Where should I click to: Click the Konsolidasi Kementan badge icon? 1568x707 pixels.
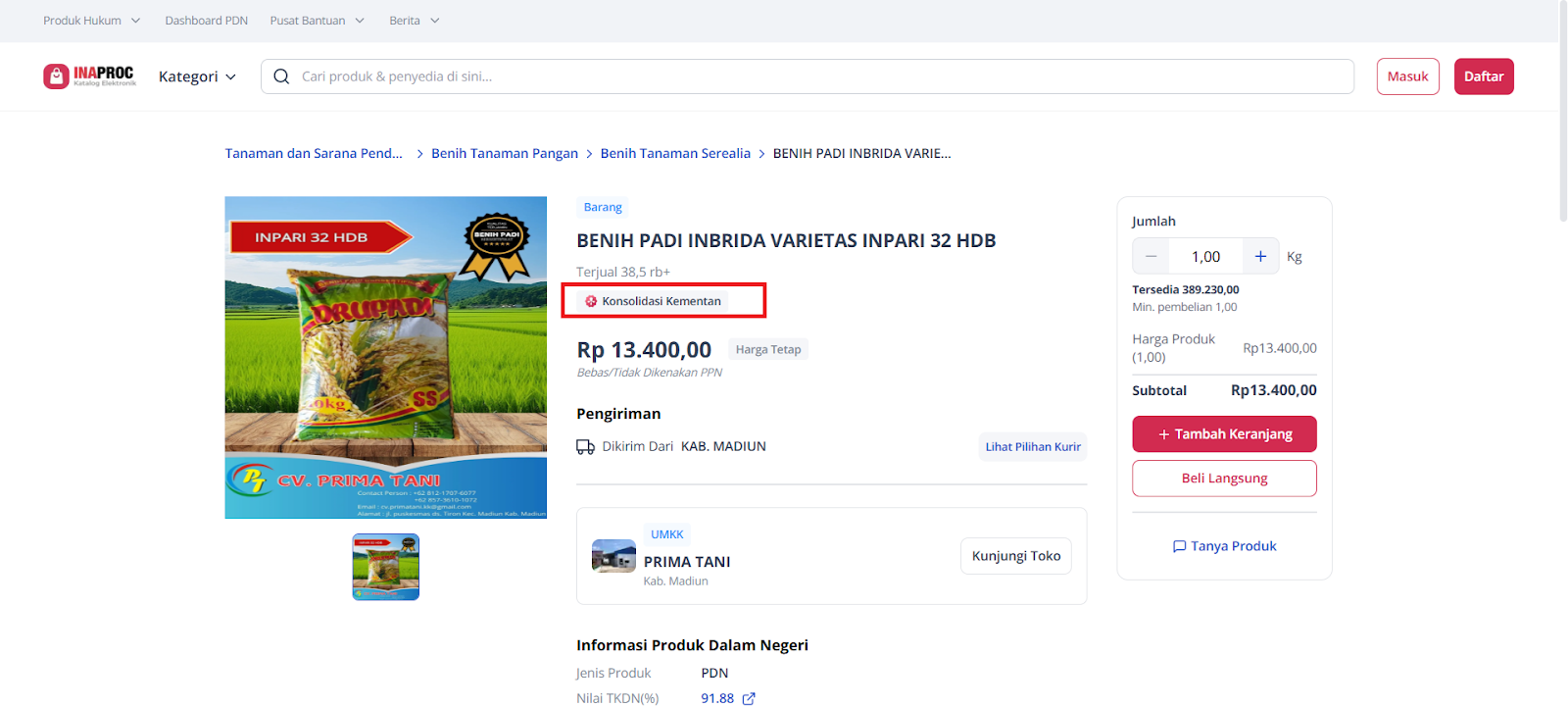click(591, 301)
